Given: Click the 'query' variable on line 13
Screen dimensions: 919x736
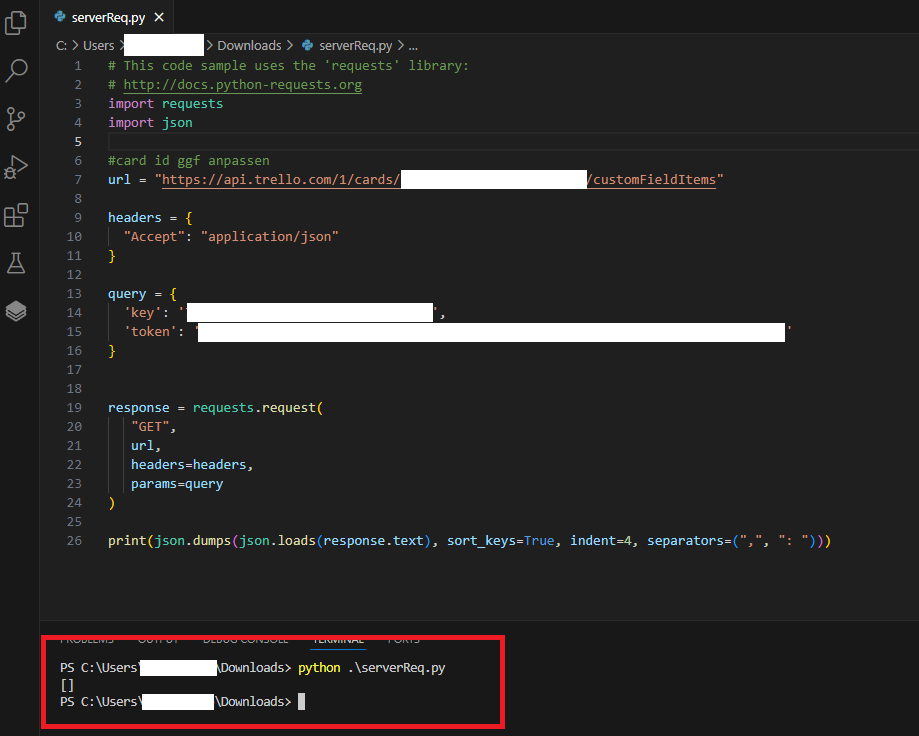Looking at the screenshot, I should click(x=127, y=294).
